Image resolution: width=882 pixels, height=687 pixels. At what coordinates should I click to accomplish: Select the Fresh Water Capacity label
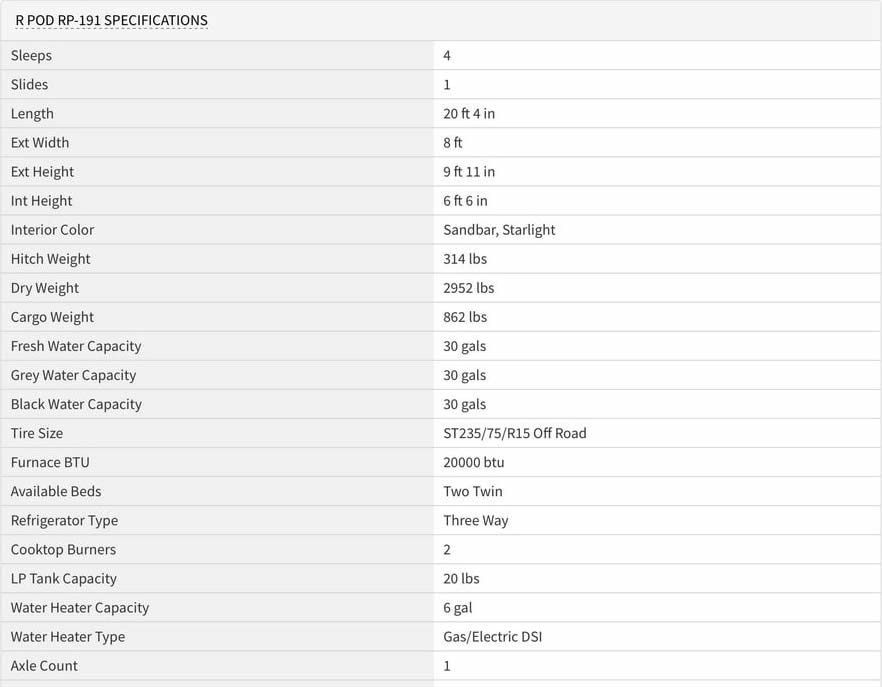click(x=76, y=346)
